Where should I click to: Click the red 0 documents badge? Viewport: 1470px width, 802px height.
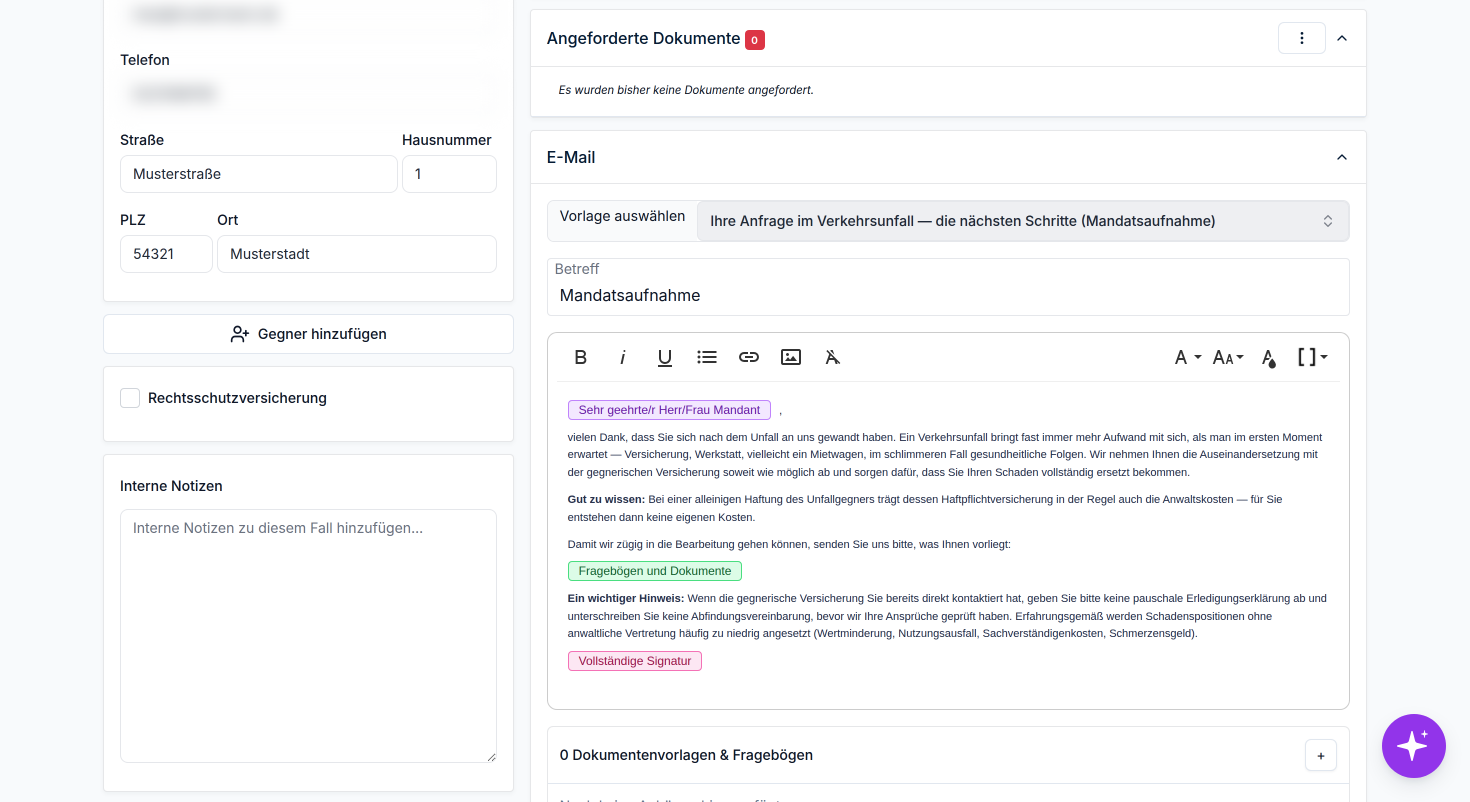(755, 40)
